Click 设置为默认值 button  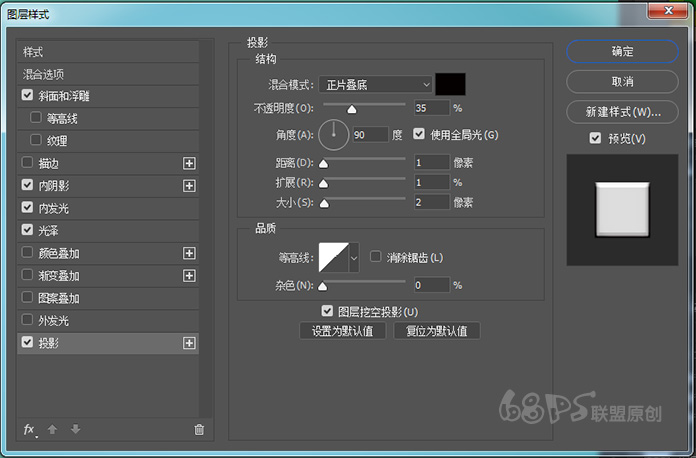(x=343, y=331)
